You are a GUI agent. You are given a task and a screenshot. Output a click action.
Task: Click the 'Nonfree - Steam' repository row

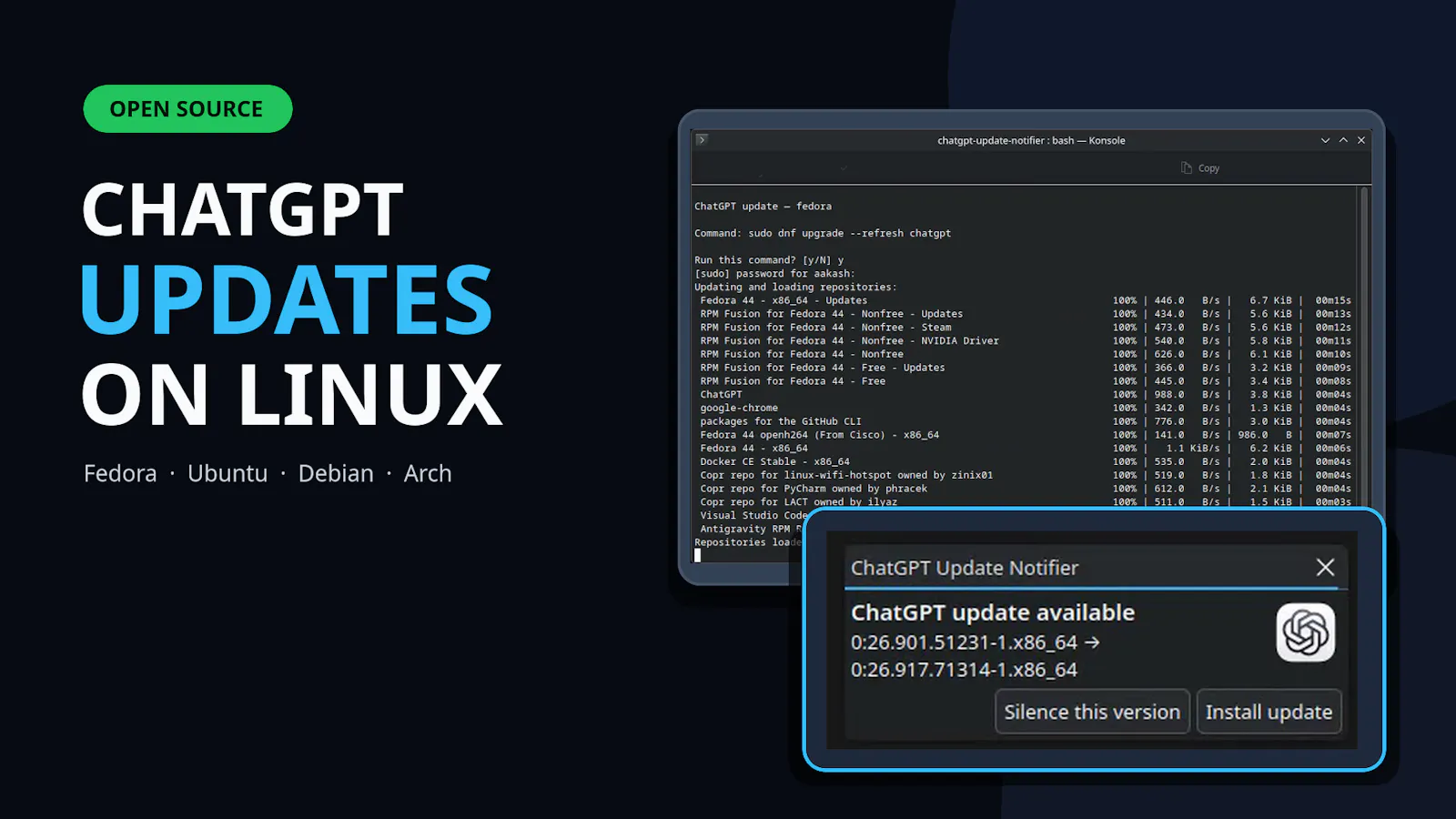(x=1026, y=327)
